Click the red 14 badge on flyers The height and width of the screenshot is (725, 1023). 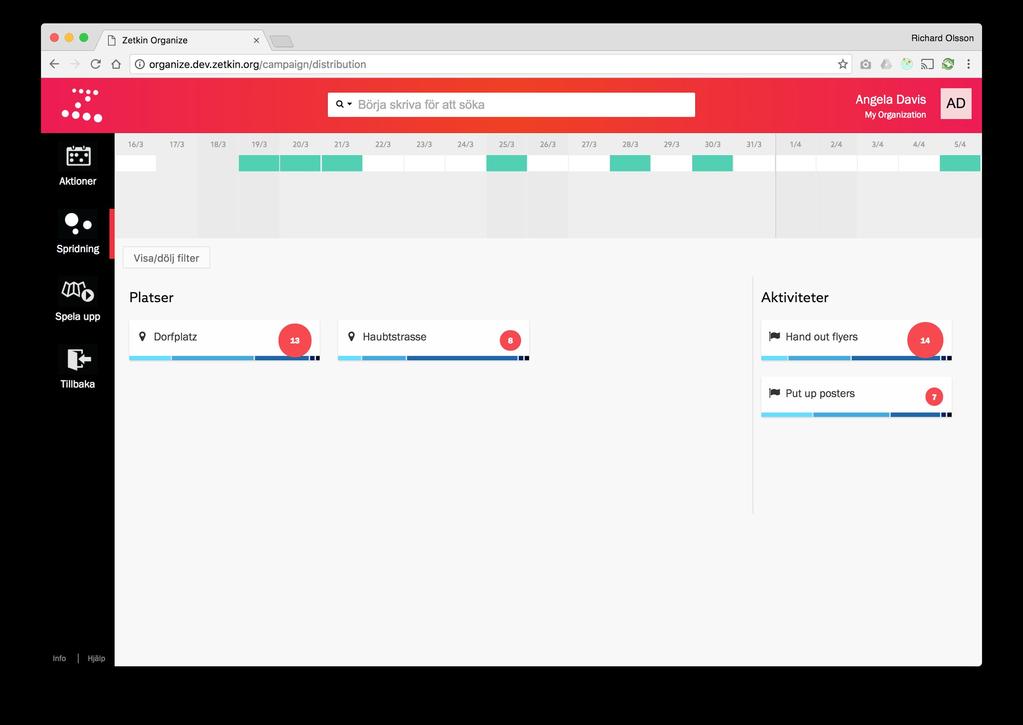coord(925,340)
